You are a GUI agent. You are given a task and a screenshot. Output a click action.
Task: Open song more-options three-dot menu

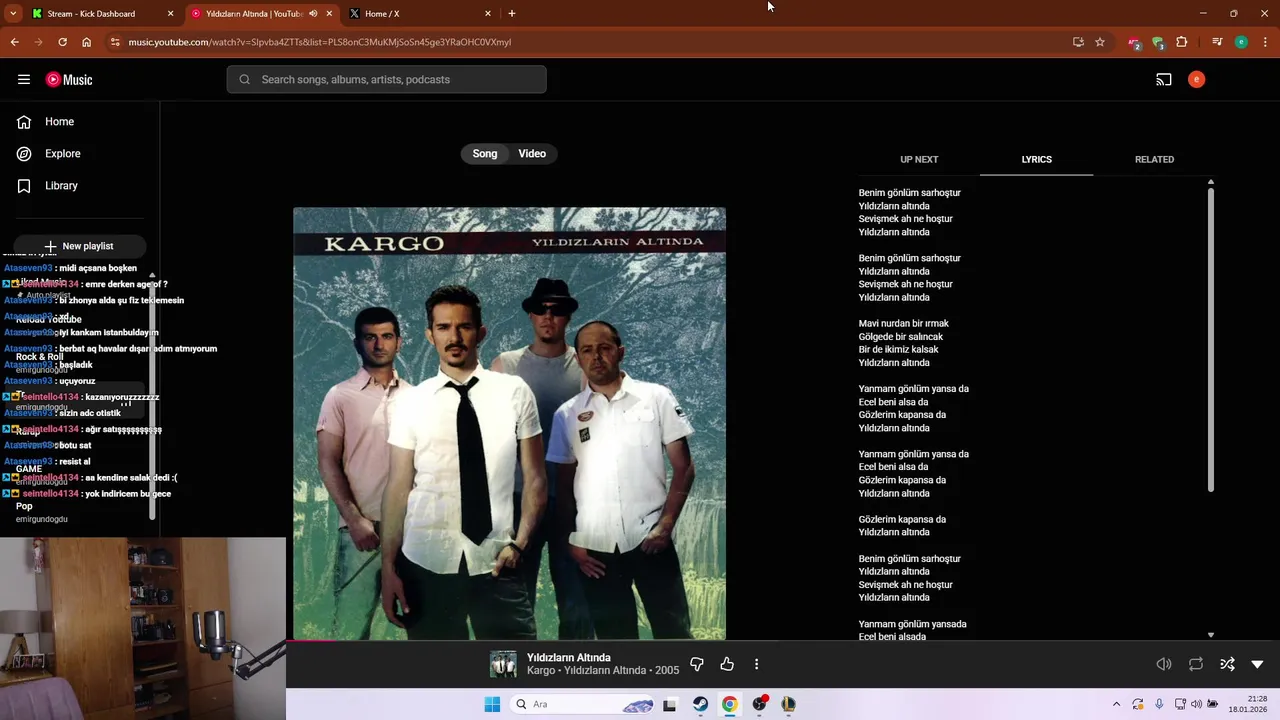pos(756,664)
